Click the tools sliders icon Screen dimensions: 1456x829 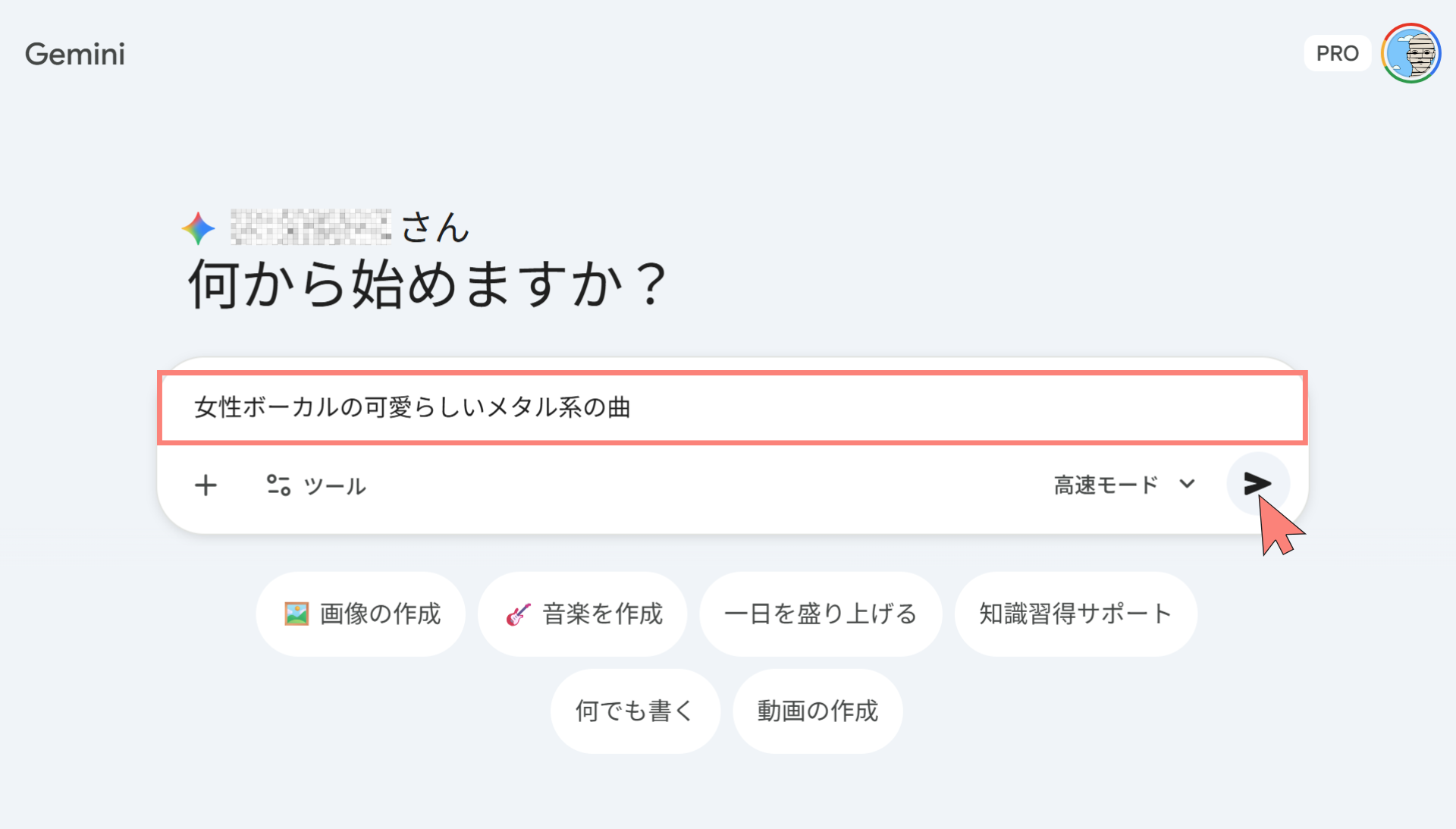[278, 485]
